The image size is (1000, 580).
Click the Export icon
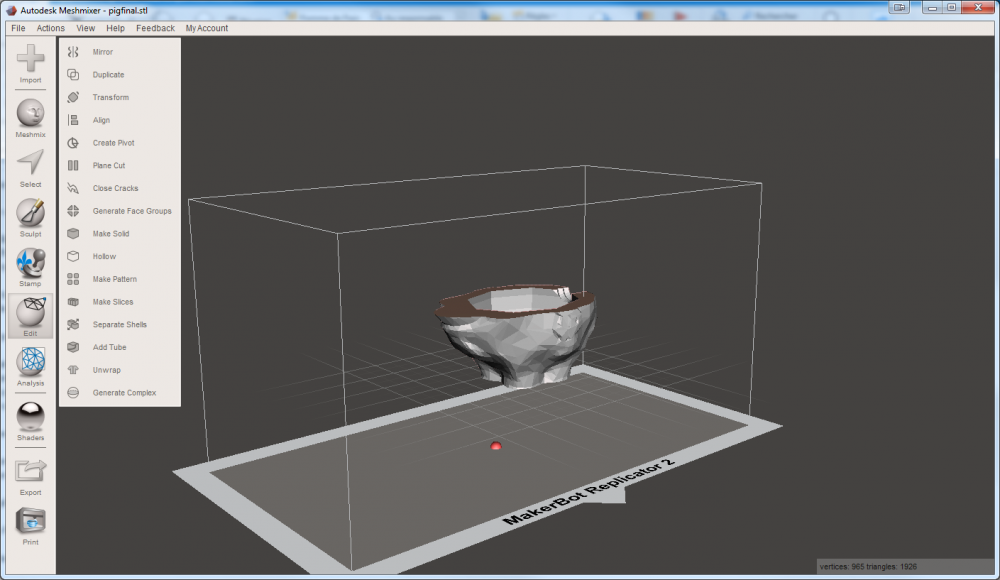(30, 477)
